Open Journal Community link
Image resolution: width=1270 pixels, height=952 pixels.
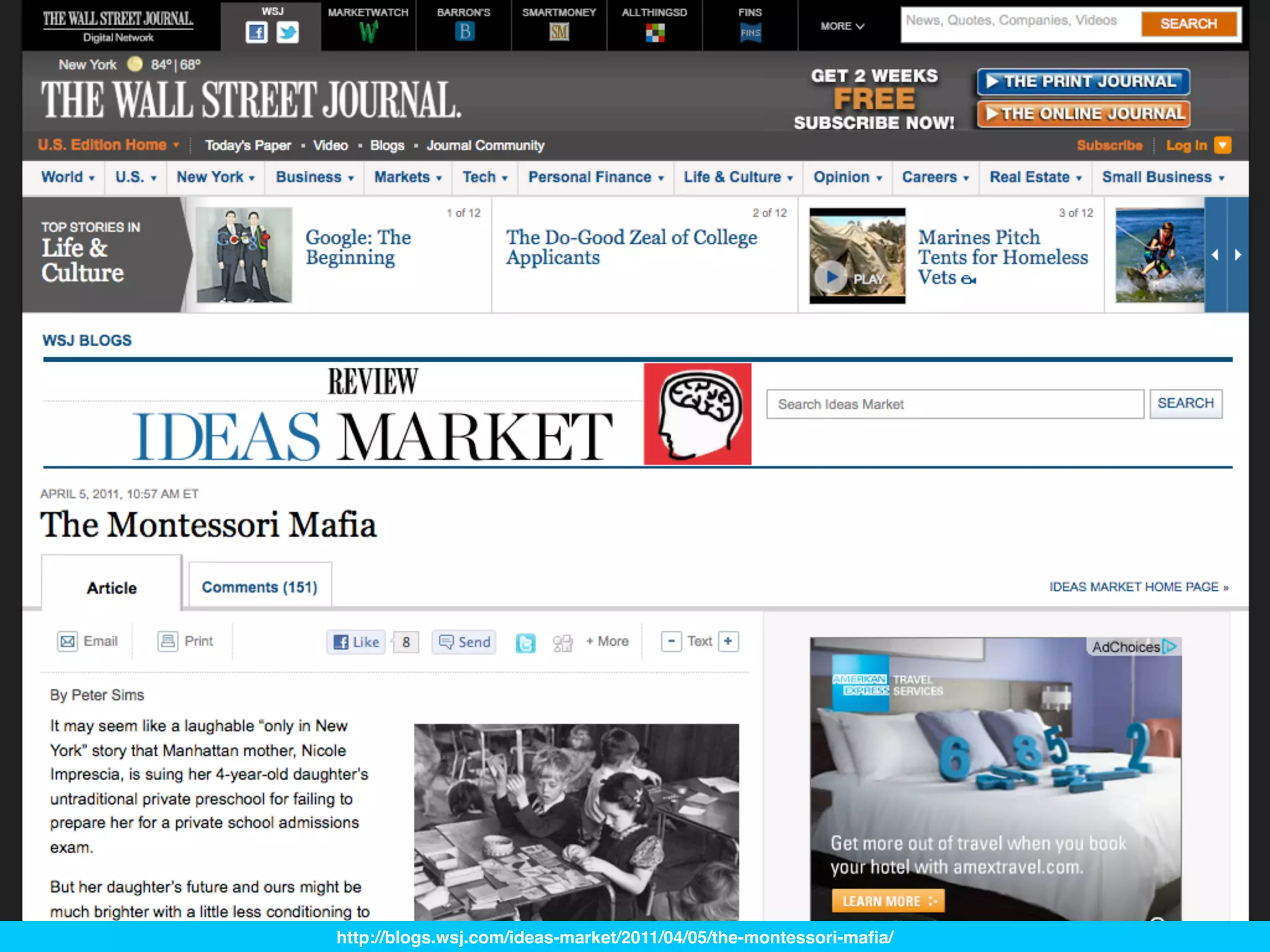[485, 146]
